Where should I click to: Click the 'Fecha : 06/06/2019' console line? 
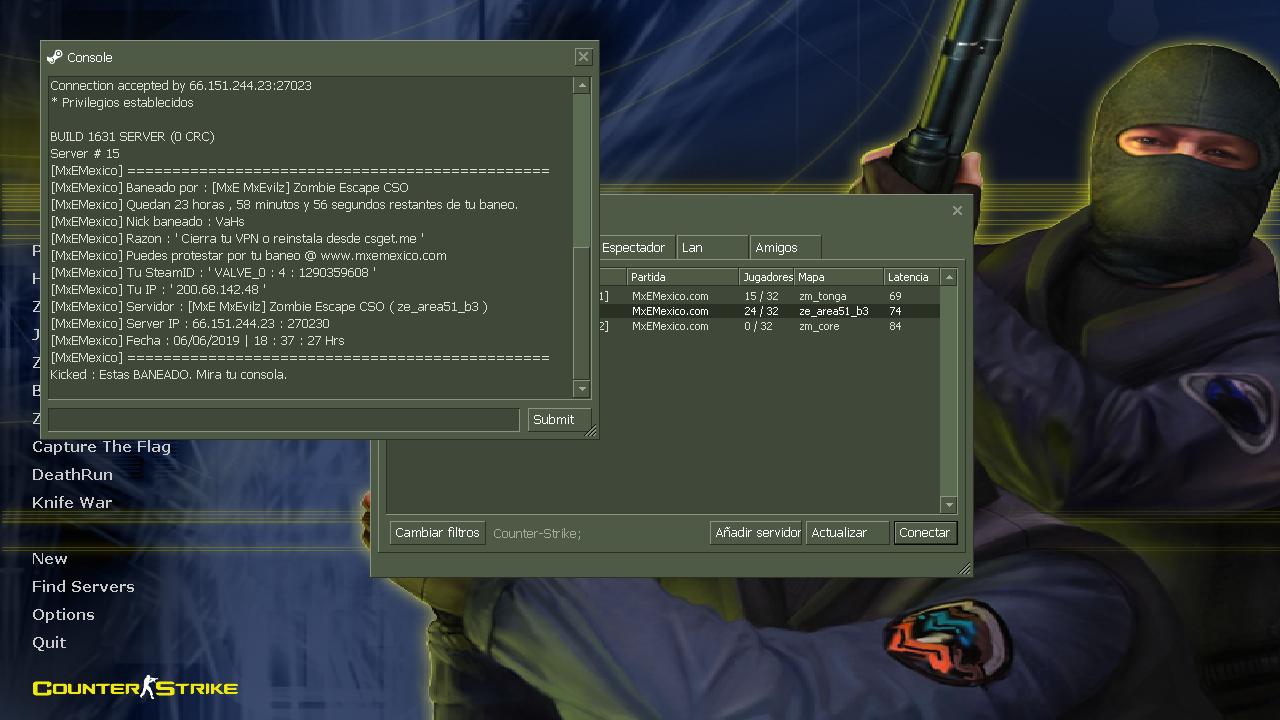[197, 341]
